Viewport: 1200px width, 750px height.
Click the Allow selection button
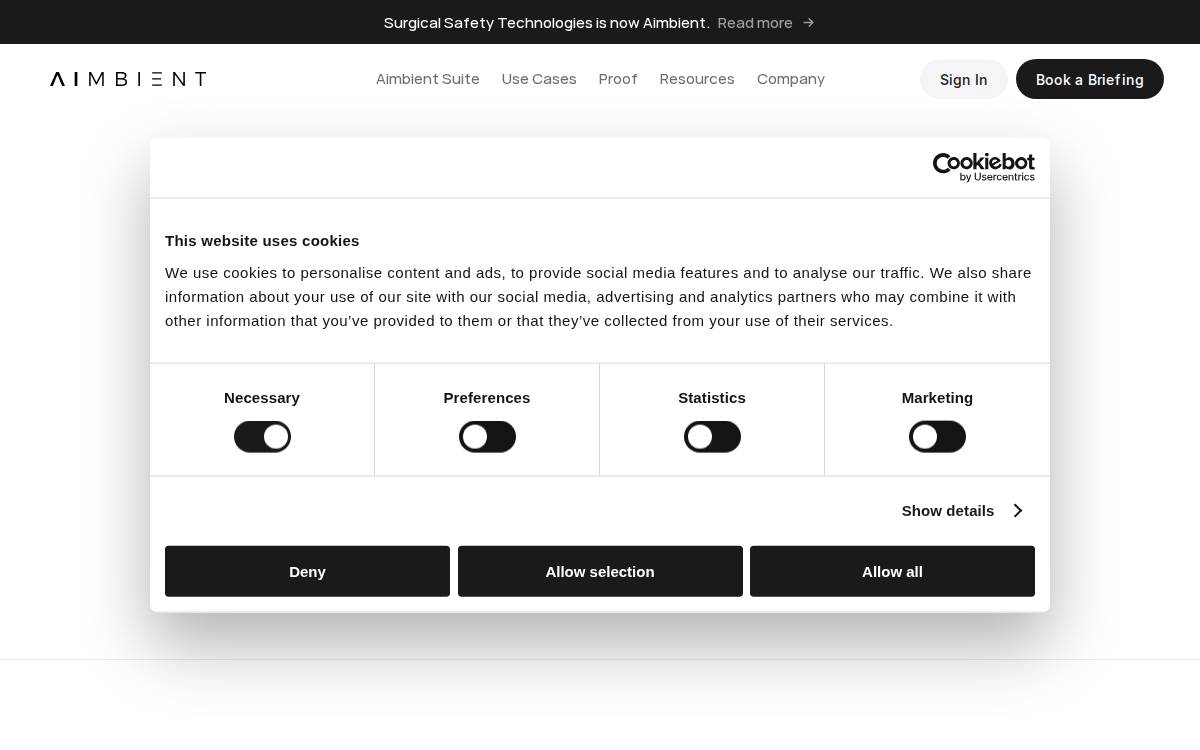point(600,571)
